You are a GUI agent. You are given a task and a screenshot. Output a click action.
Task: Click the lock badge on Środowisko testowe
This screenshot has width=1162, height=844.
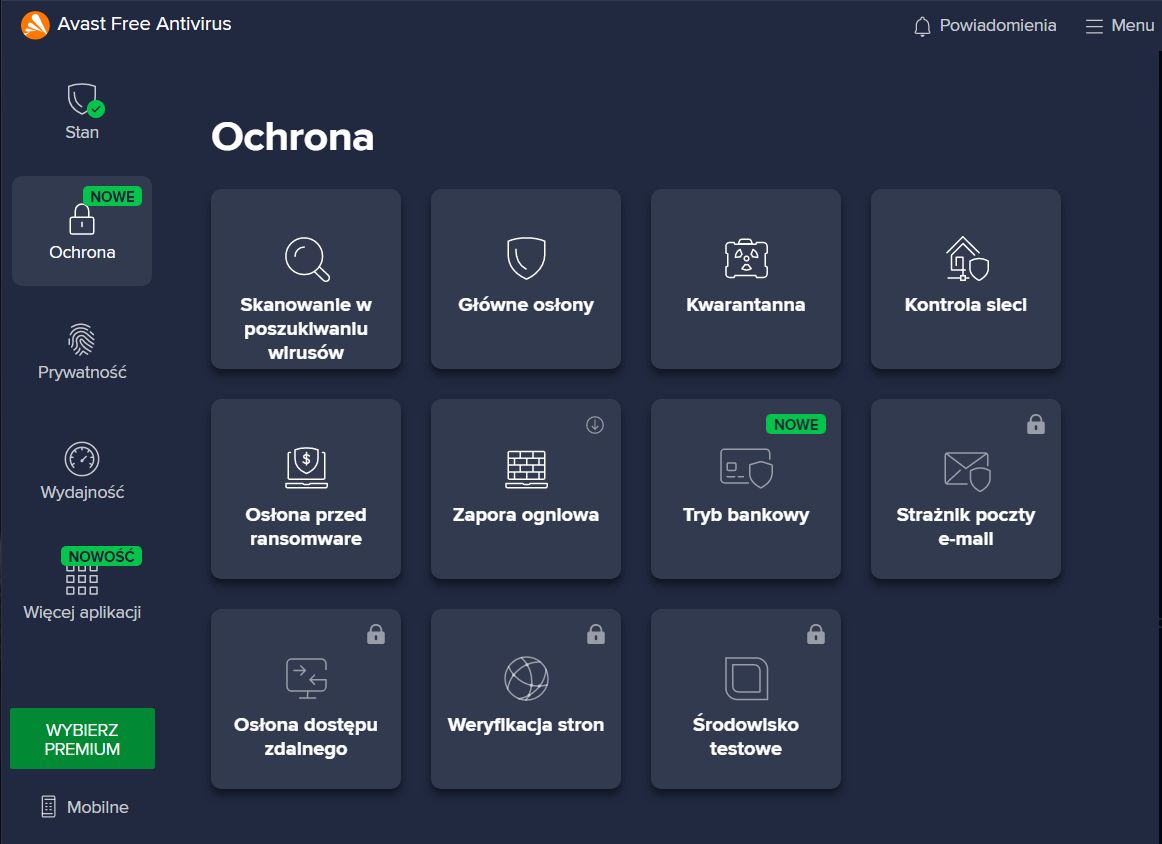[816, 634]
